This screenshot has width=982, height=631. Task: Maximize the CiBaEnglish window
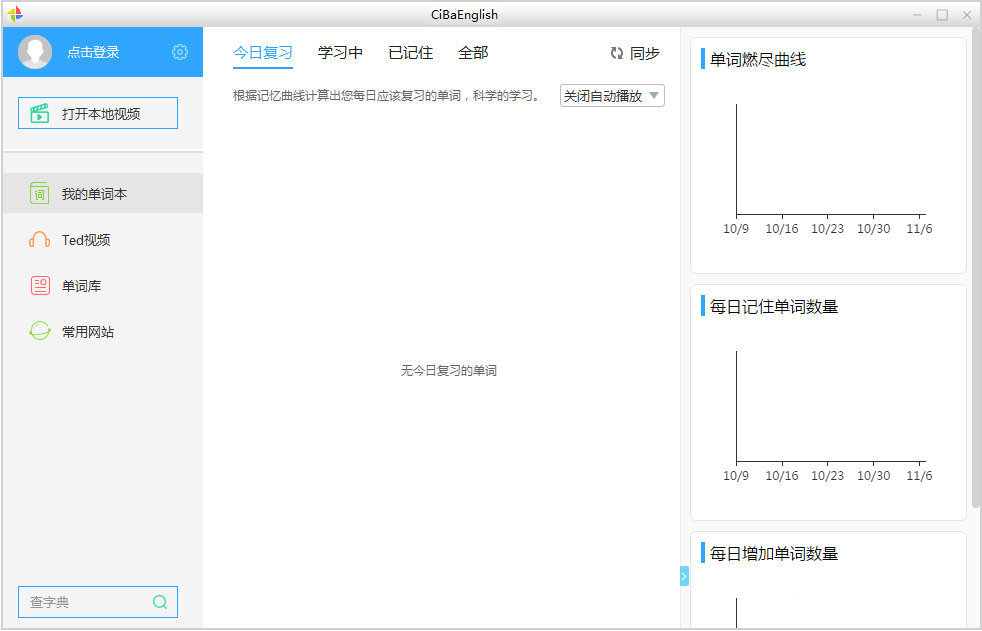(x=942, y=14)
